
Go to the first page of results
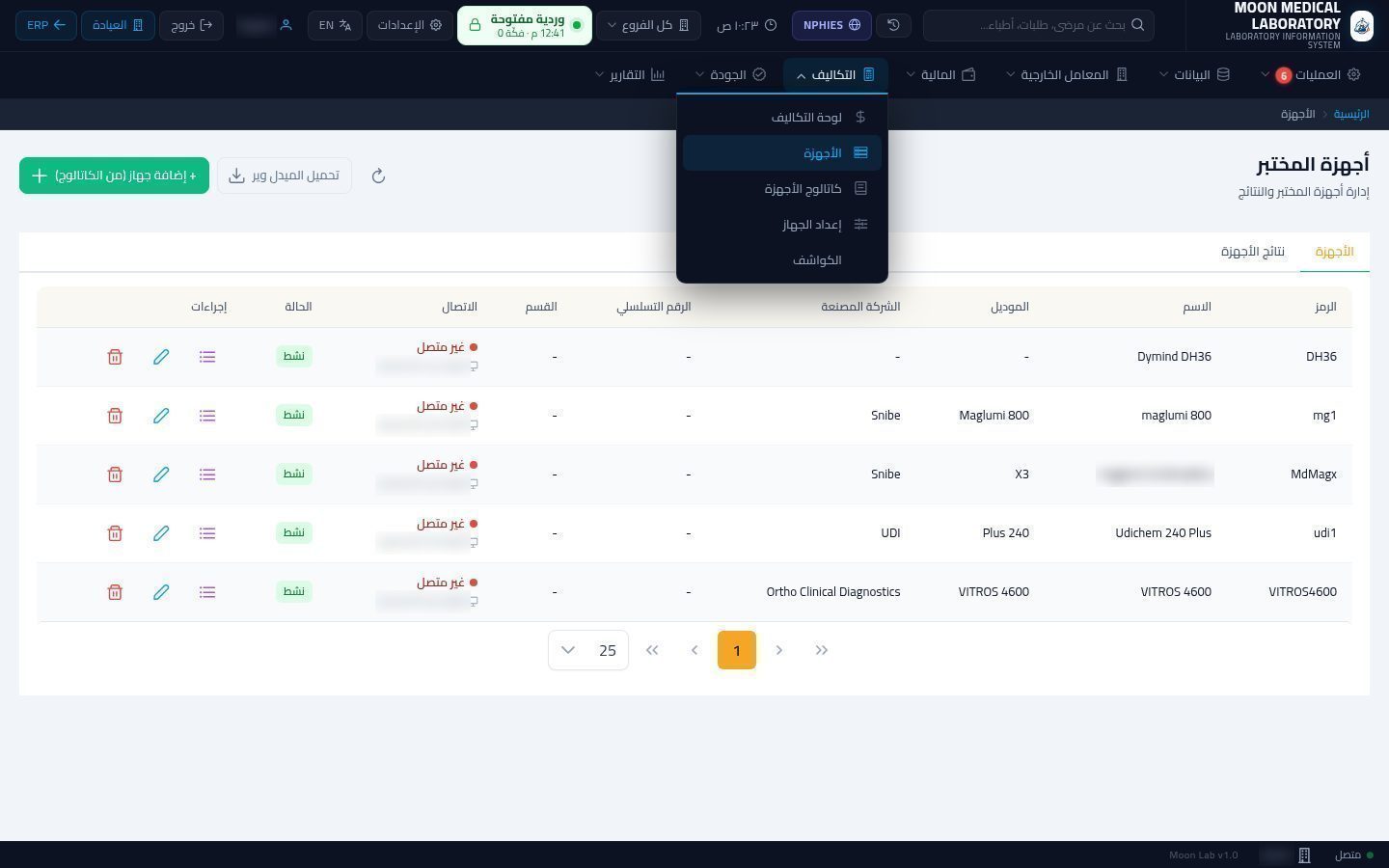[822, 650]
